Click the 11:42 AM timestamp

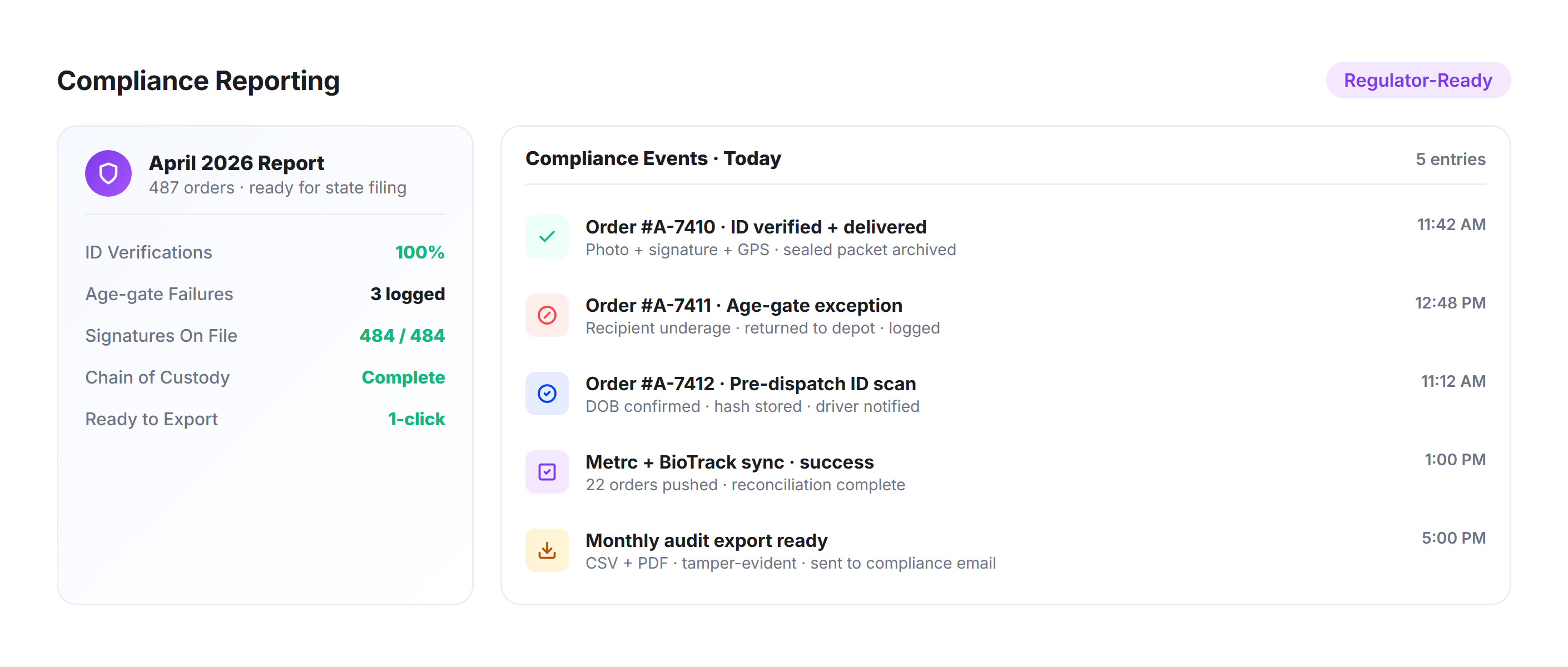tap(1451, 225)
